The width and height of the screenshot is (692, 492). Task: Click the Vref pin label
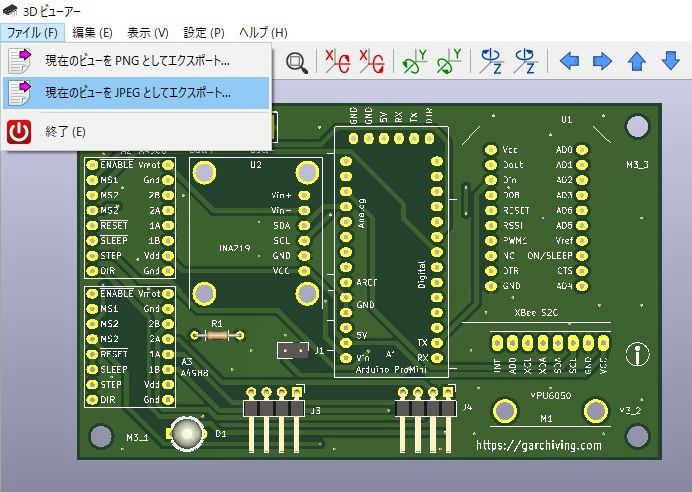[x=564, y=240]
